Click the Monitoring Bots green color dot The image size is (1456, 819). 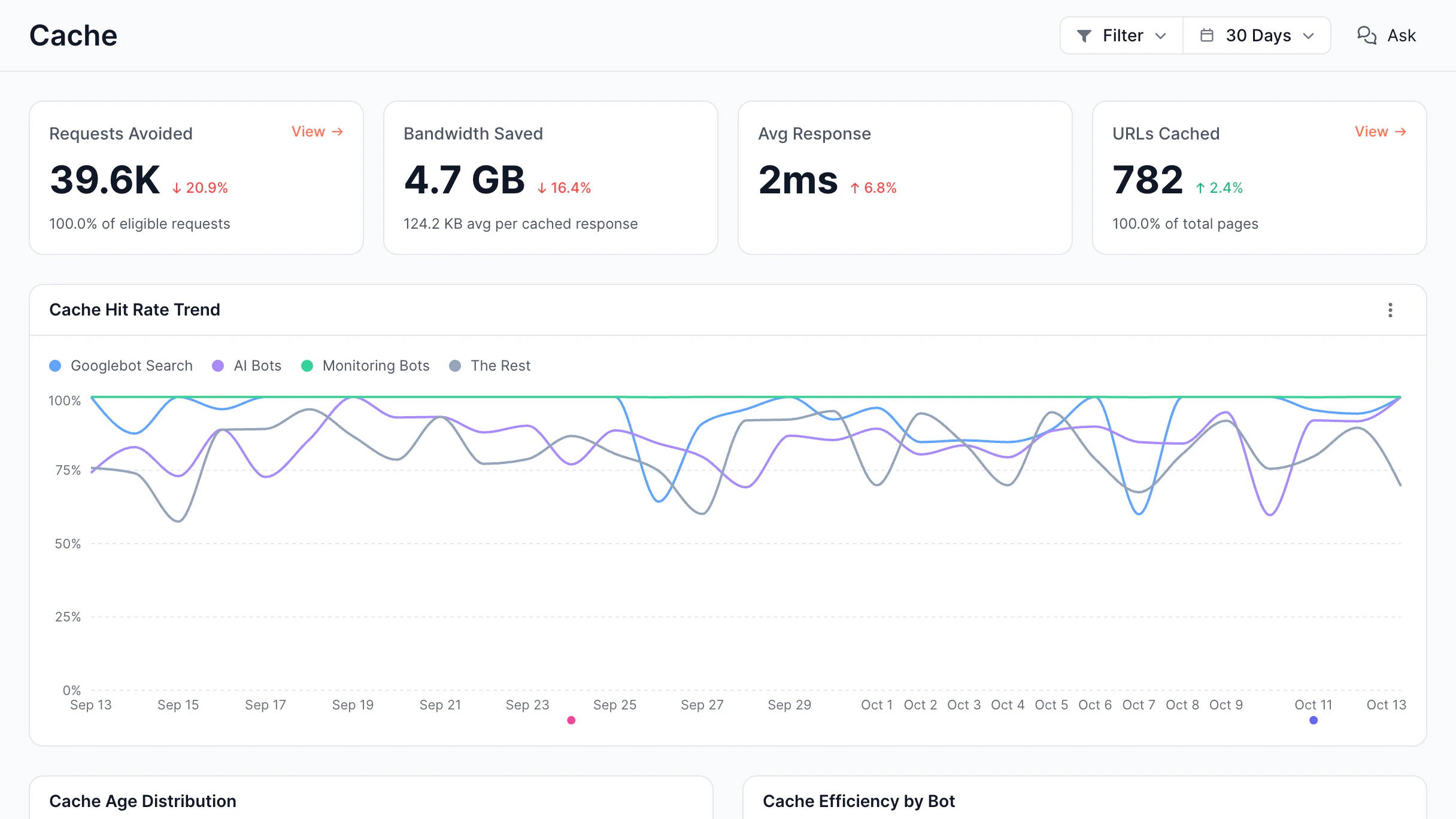[307, 366]
